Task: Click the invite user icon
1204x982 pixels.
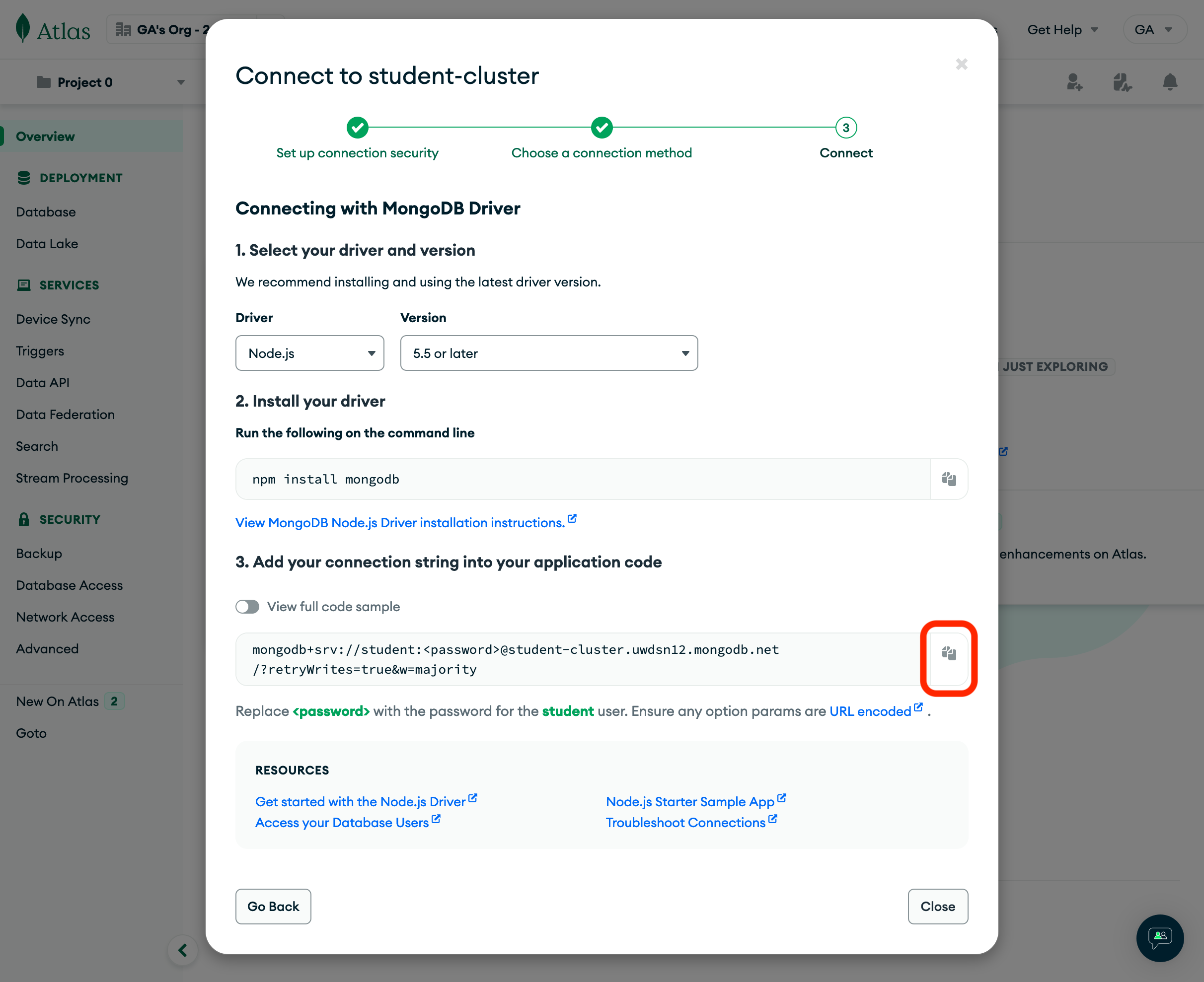Action: 1074,82
